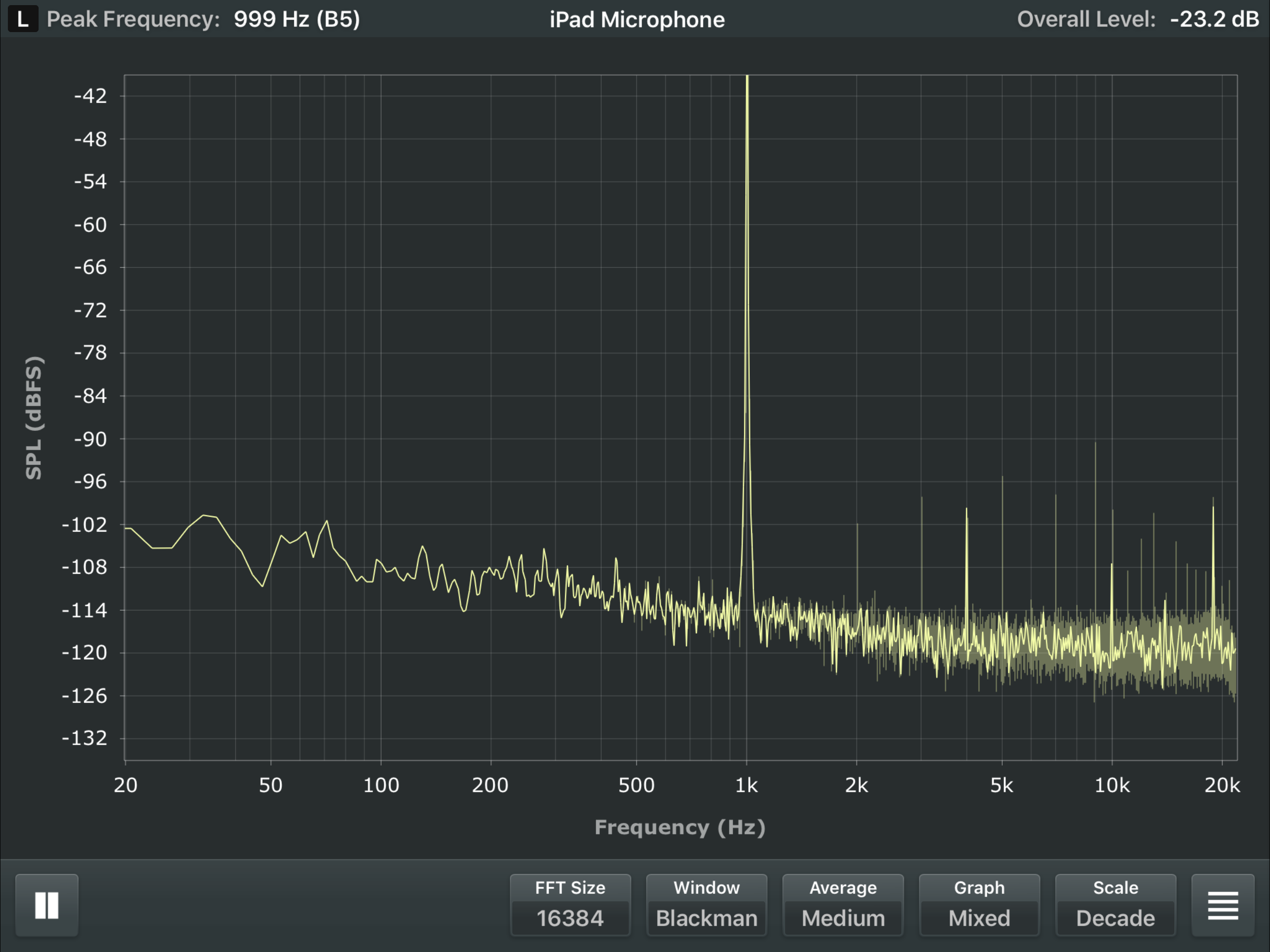Change the Blackman Window setting
The image size is (1270, 952).
coord(706,905)
